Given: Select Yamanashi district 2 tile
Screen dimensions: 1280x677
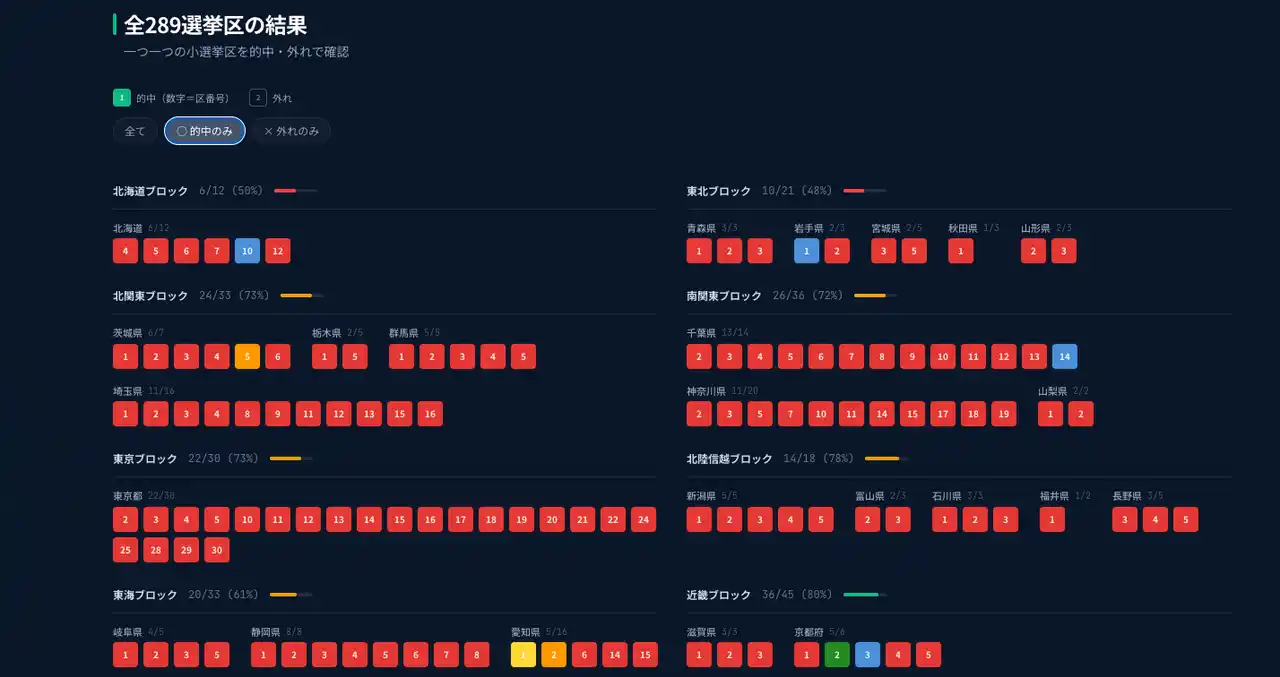Looking at the screenshot, I should 1081,414.
